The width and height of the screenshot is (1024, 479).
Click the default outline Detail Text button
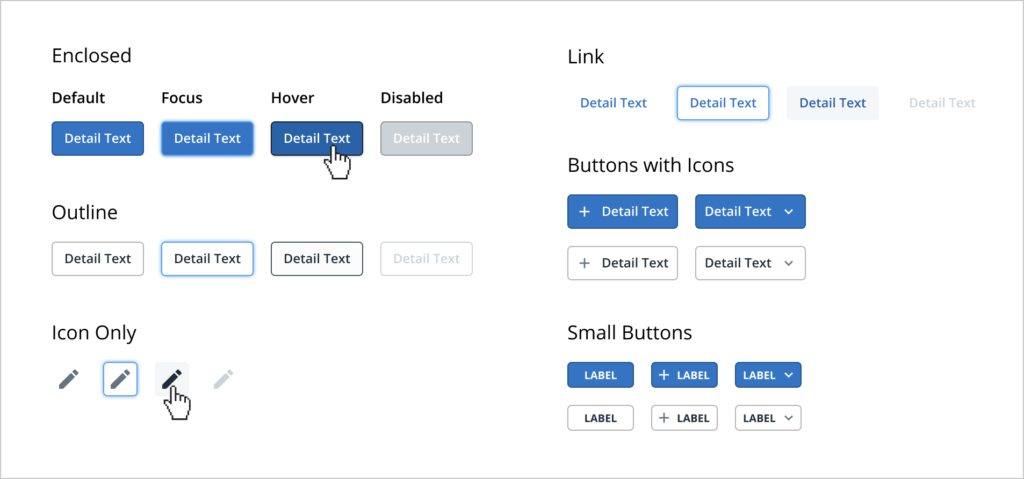tap(98, 259)
